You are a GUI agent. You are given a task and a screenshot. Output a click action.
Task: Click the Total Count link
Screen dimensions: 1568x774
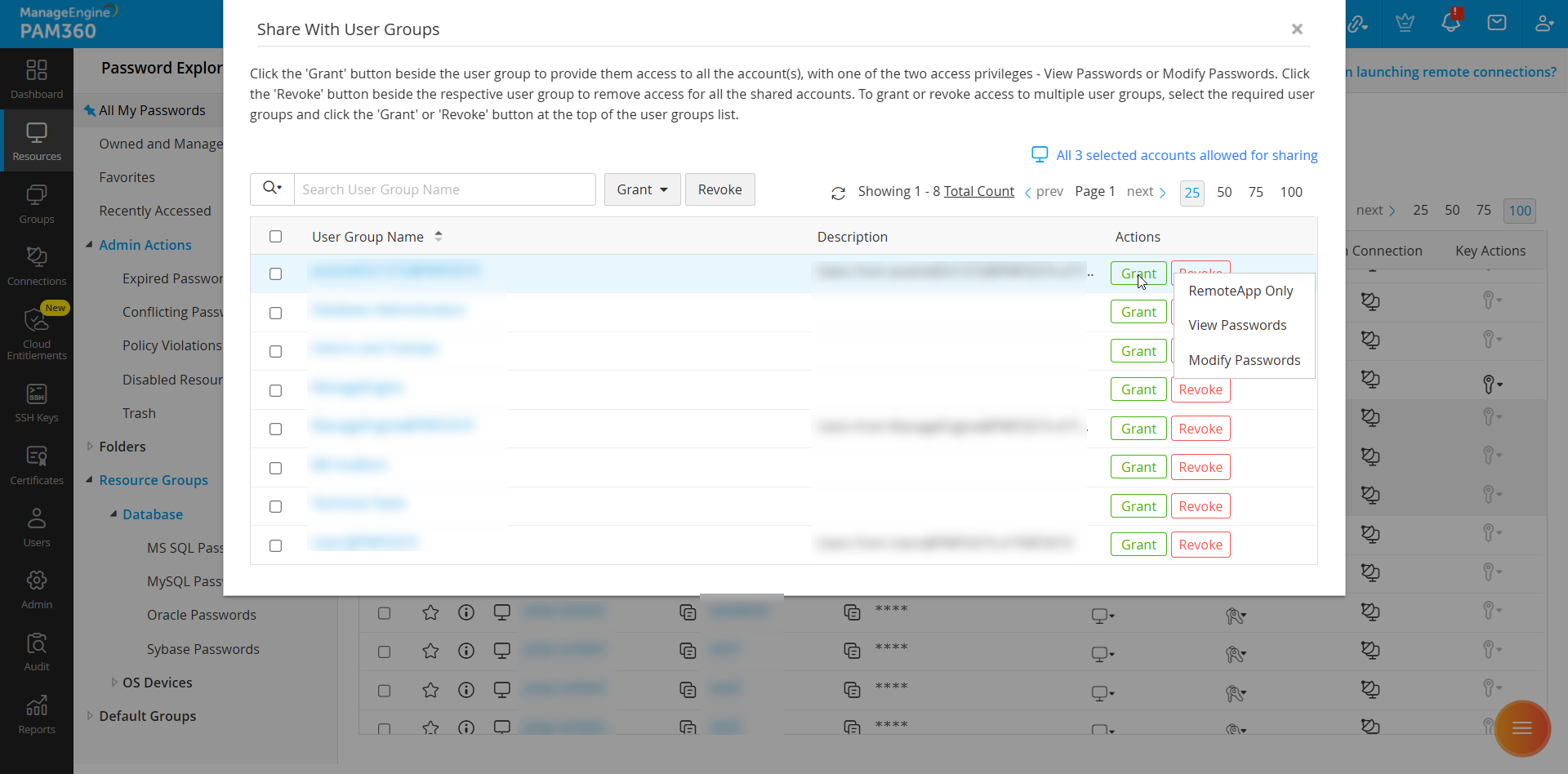(x=978, y=191)
